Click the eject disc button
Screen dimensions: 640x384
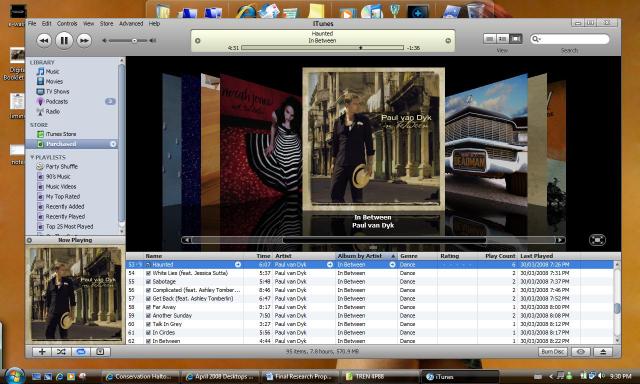point(603,351)
